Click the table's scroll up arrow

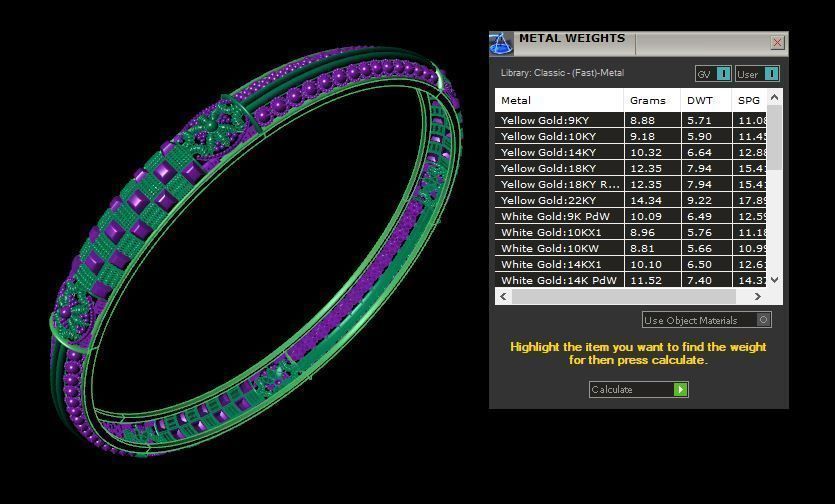[x=775, y=97]
